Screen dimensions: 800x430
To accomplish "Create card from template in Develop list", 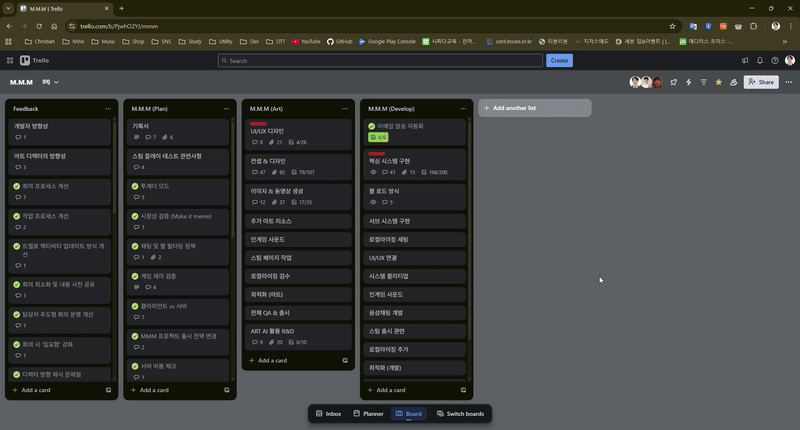I will coord(463,390).
